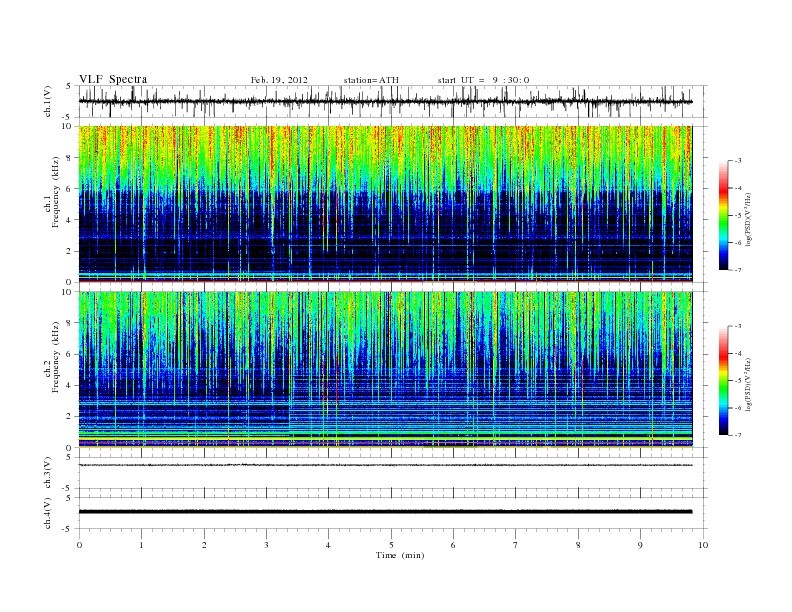
Task: Click the 2 kHz tick on ch.2 frequency axis
Action: click(x=70, y=417)
